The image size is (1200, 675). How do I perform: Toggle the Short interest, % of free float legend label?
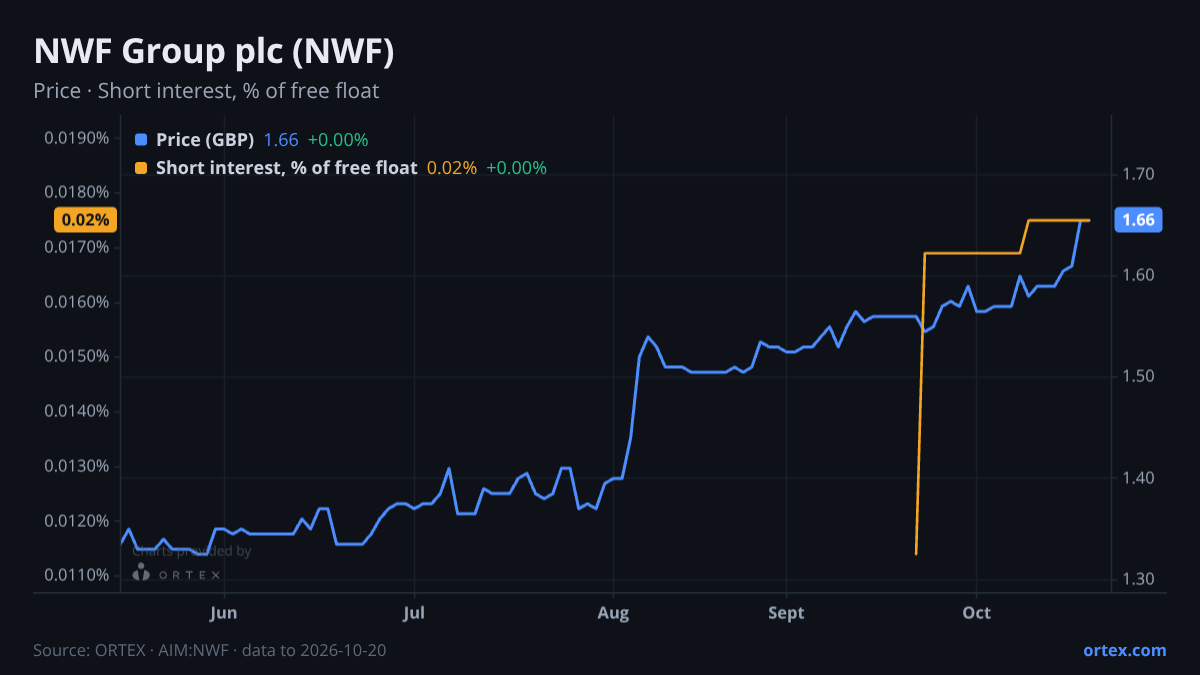(x=286, y=168)
